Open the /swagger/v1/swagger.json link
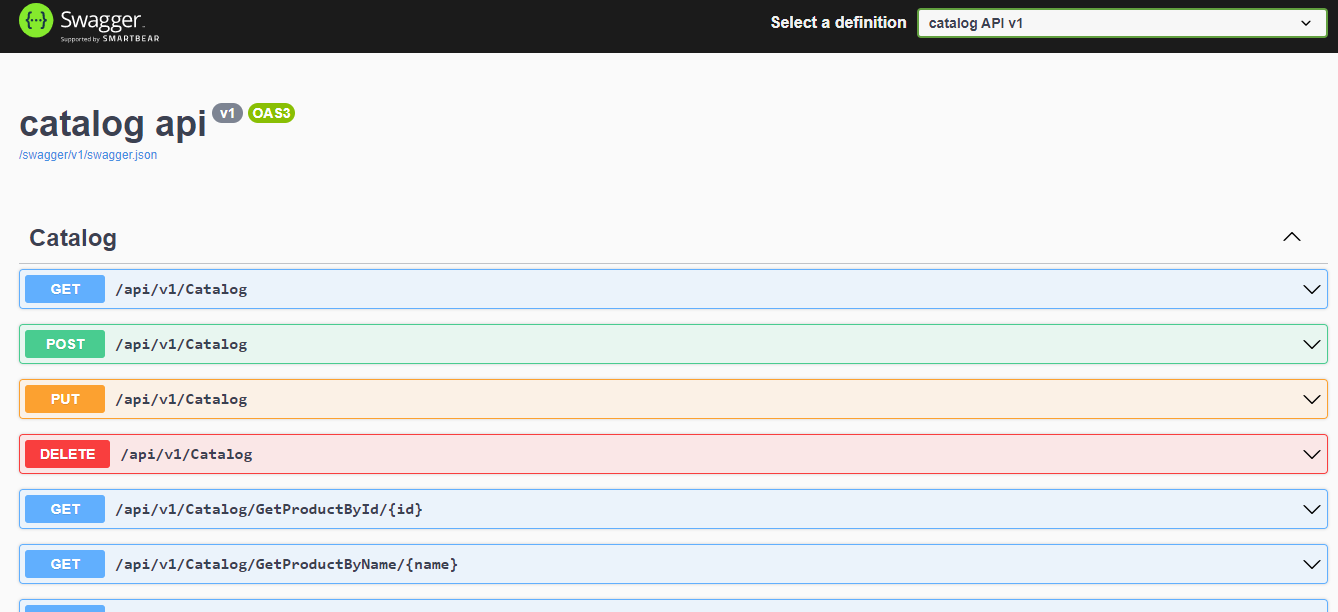 [x=88, y=155]
